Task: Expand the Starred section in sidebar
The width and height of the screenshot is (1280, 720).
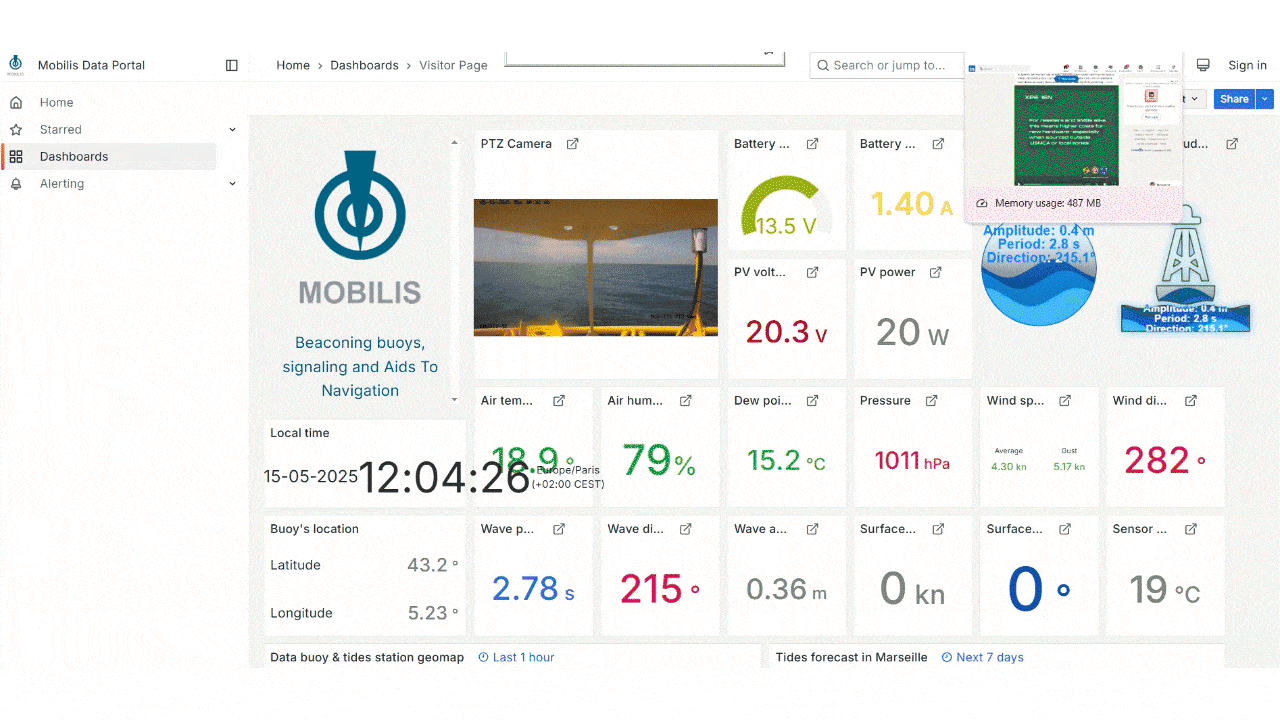Action: coord(232,130)
